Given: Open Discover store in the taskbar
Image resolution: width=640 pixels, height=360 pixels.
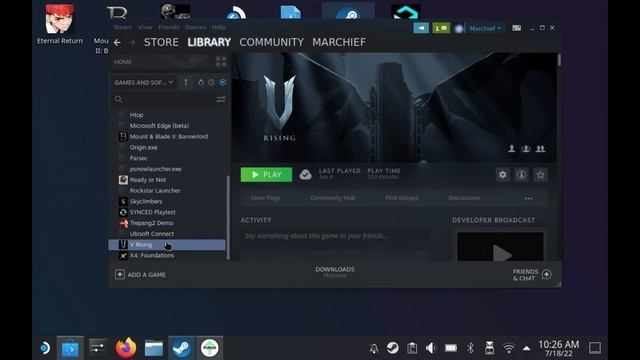Looking at the screenshot, I should click(70, 348).
